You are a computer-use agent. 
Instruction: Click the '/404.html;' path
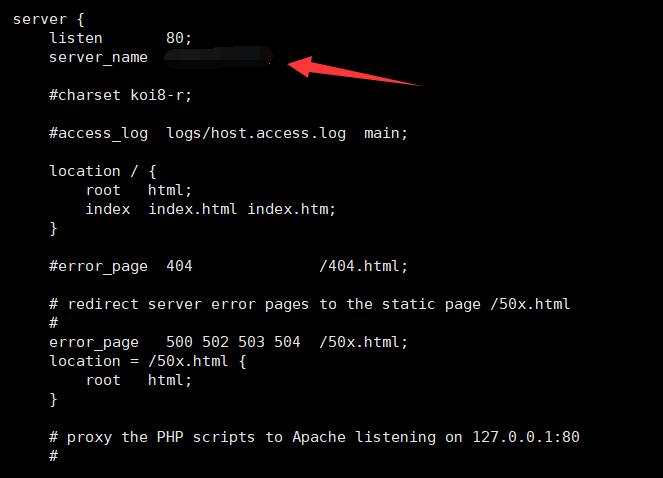click(x=363, y=266)
